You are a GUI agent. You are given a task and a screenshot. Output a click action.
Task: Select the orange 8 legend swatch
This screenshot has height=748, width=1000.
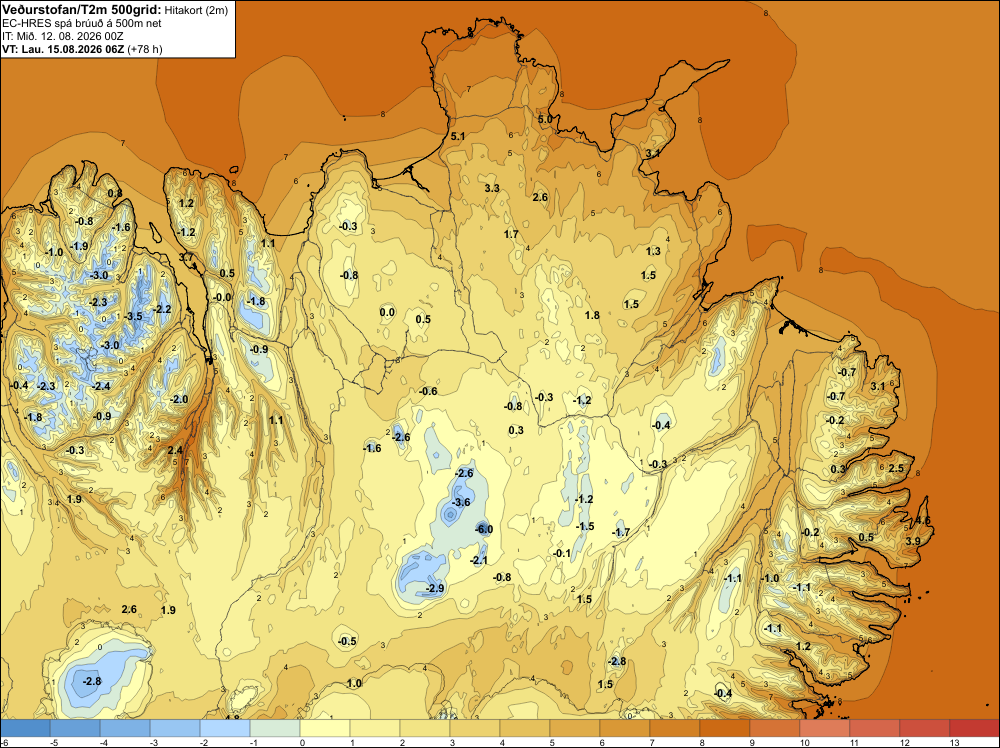724,728
